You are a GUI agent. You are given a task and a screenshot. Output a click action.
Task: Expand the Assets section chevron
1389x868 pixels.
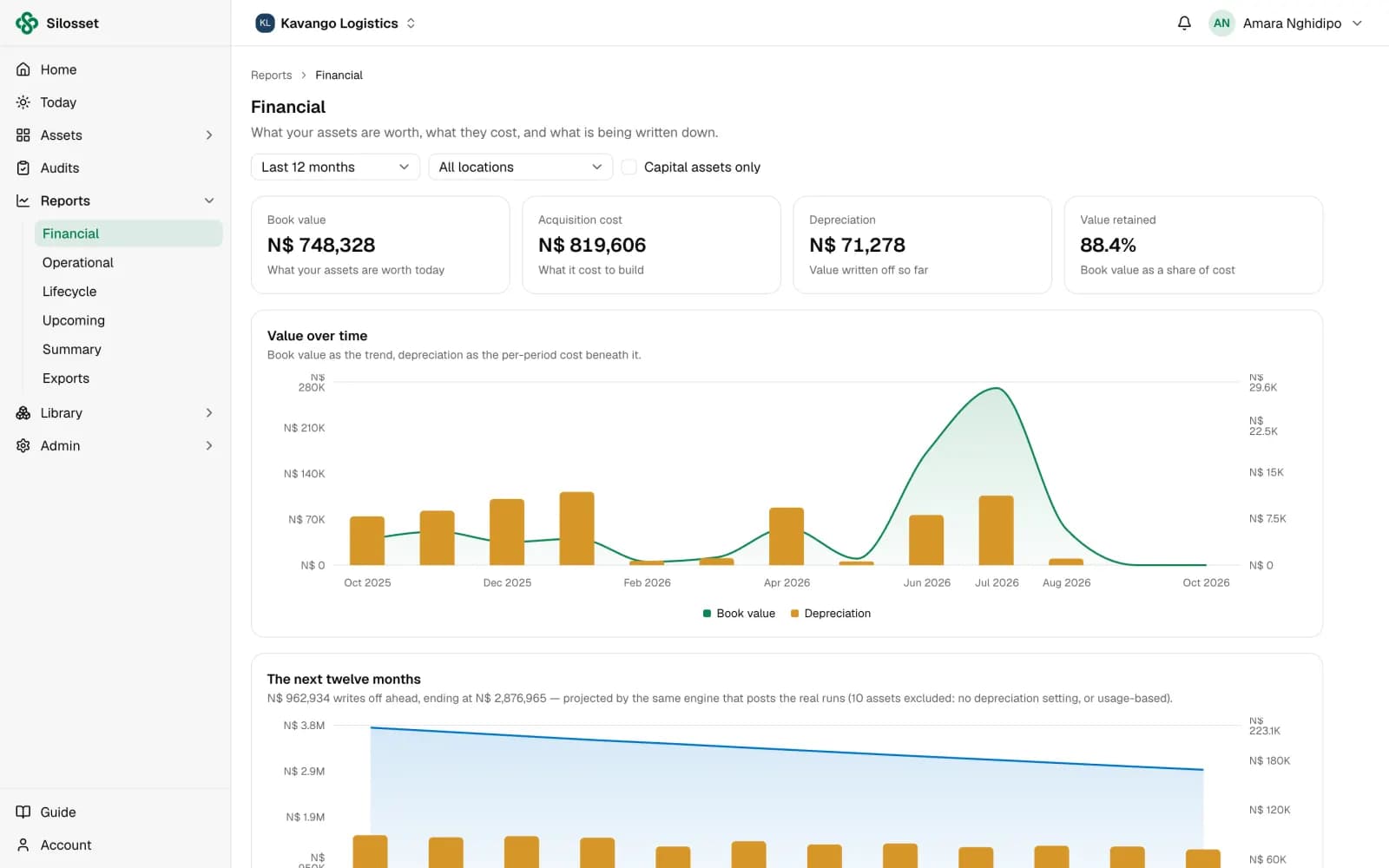(209, 135)
